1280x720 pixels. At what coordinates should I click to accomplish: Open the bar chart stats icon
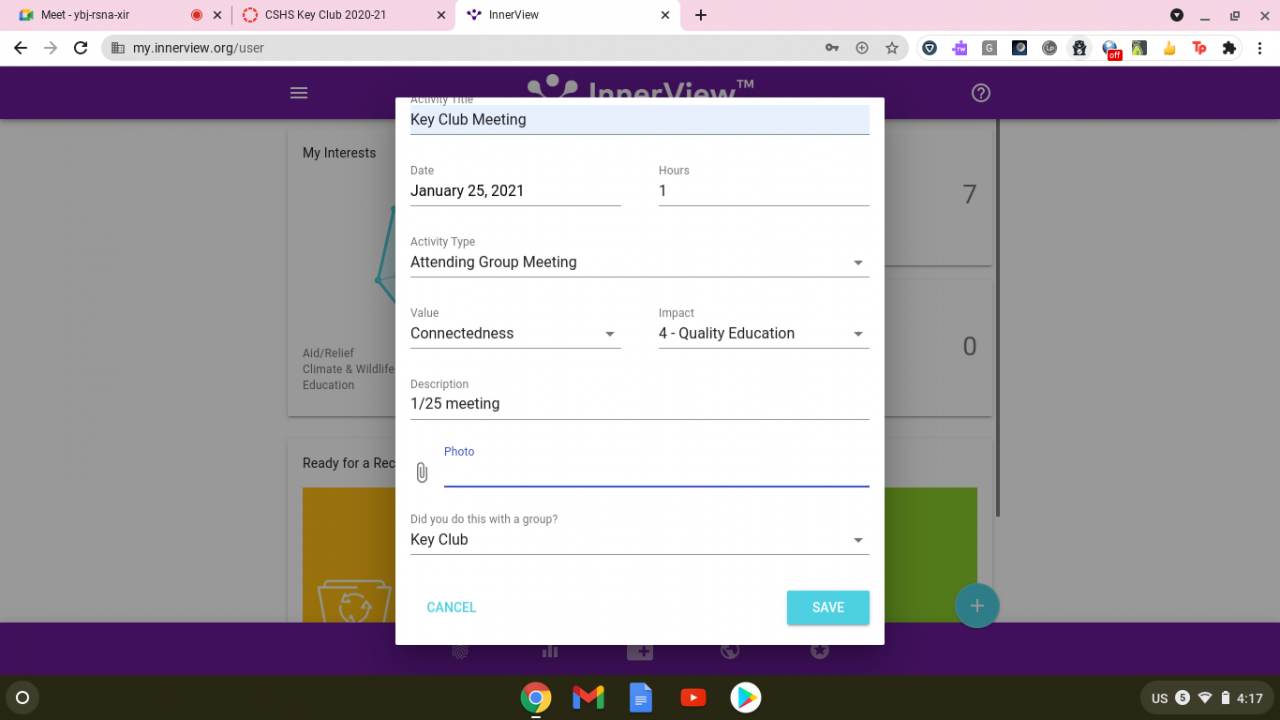pos(550,651)
